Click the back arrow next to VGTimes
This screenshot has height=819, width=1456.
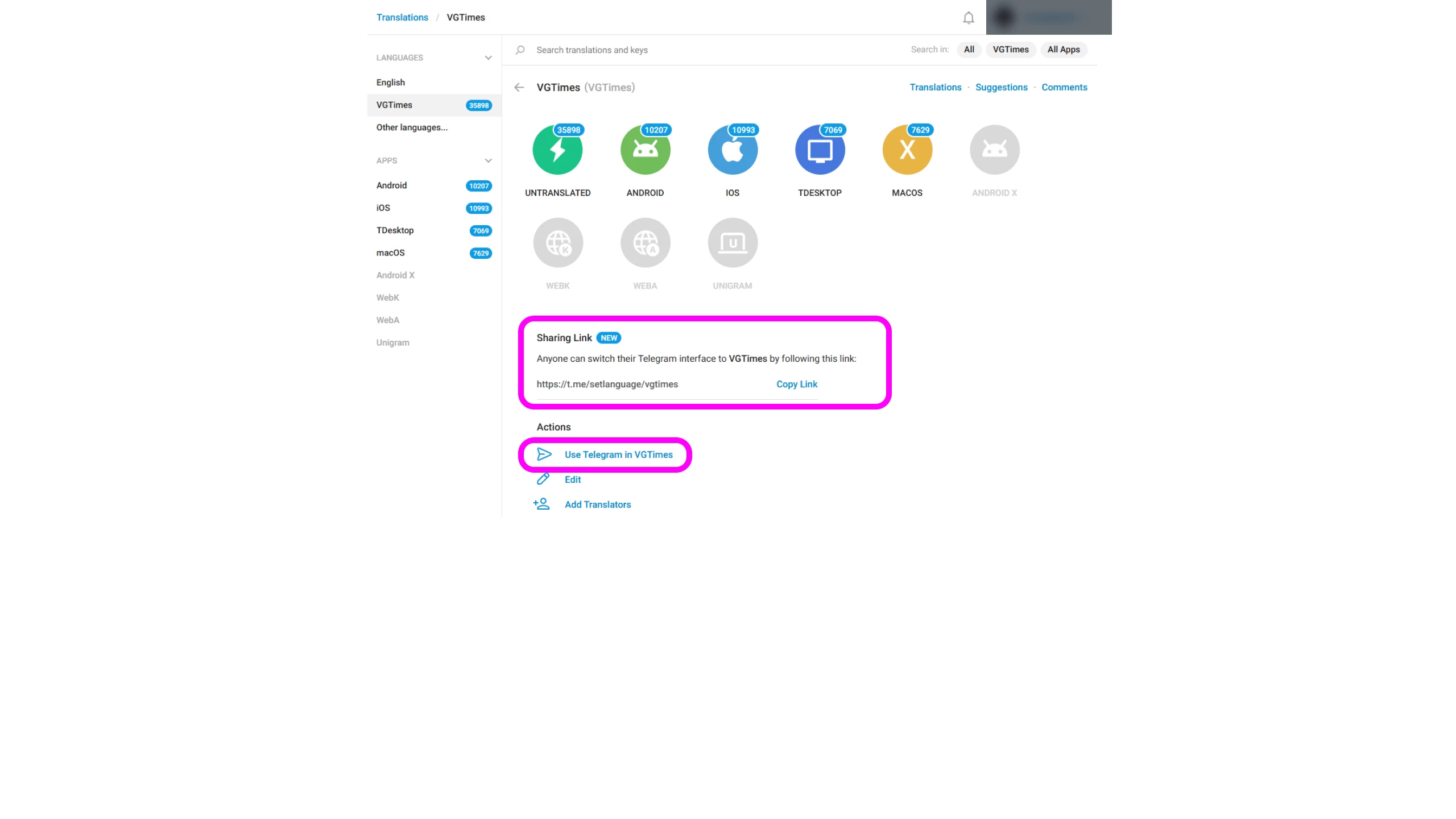(x=519, y=88)
